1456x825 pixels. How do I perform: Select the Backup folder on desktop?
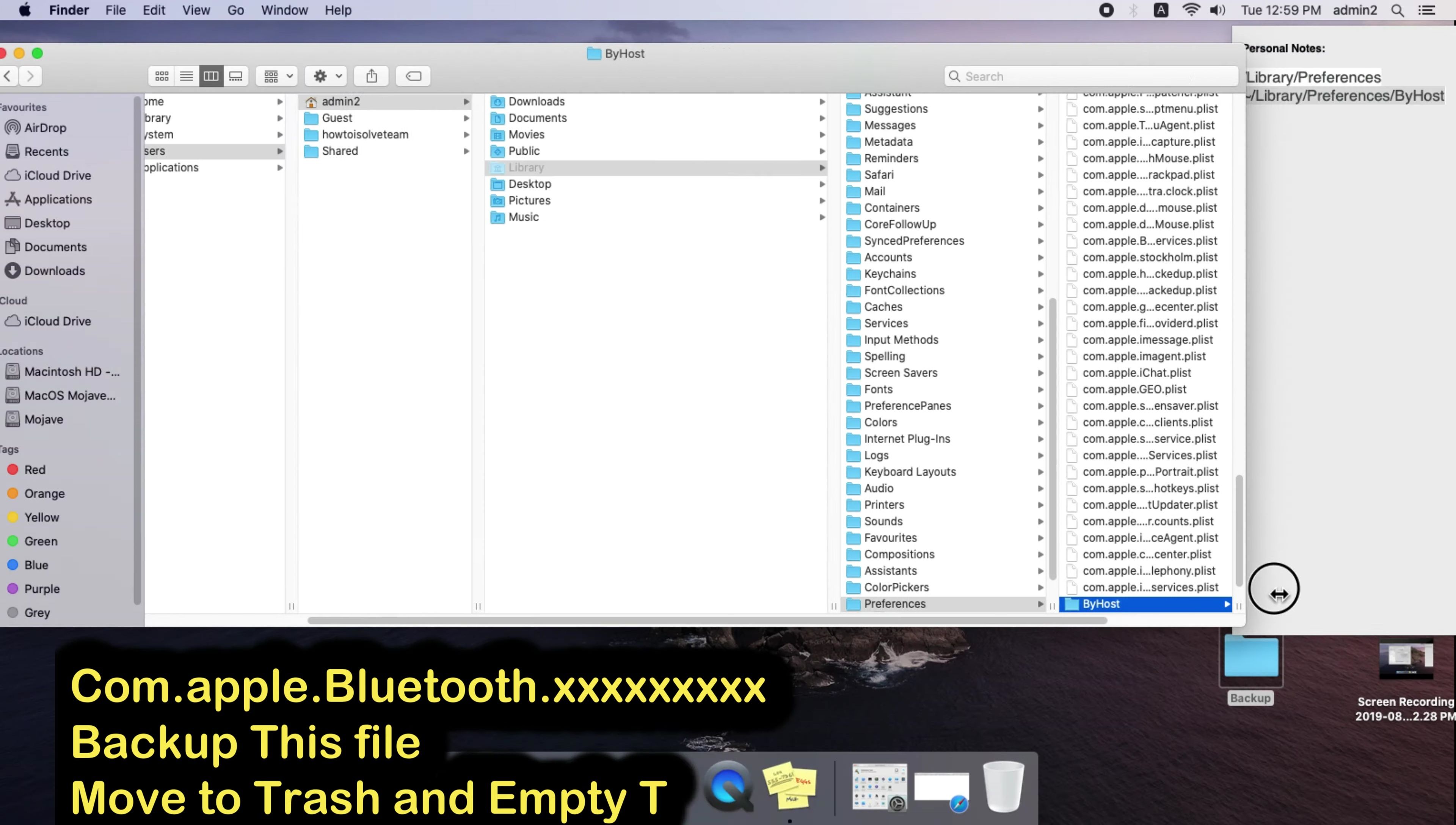click(1251, 670)
